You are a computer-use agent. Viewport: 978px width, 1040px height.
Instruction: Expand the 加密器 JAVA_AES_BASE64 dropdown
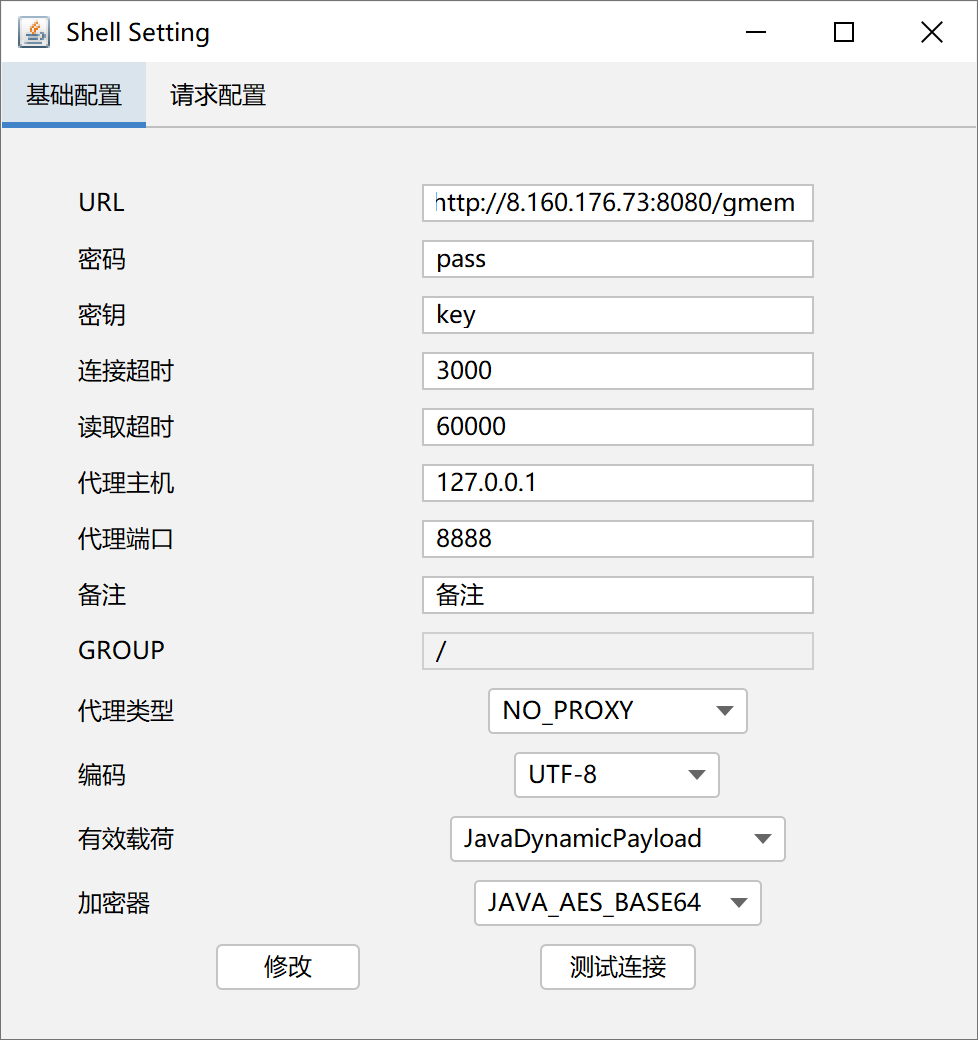pos(617,903)
